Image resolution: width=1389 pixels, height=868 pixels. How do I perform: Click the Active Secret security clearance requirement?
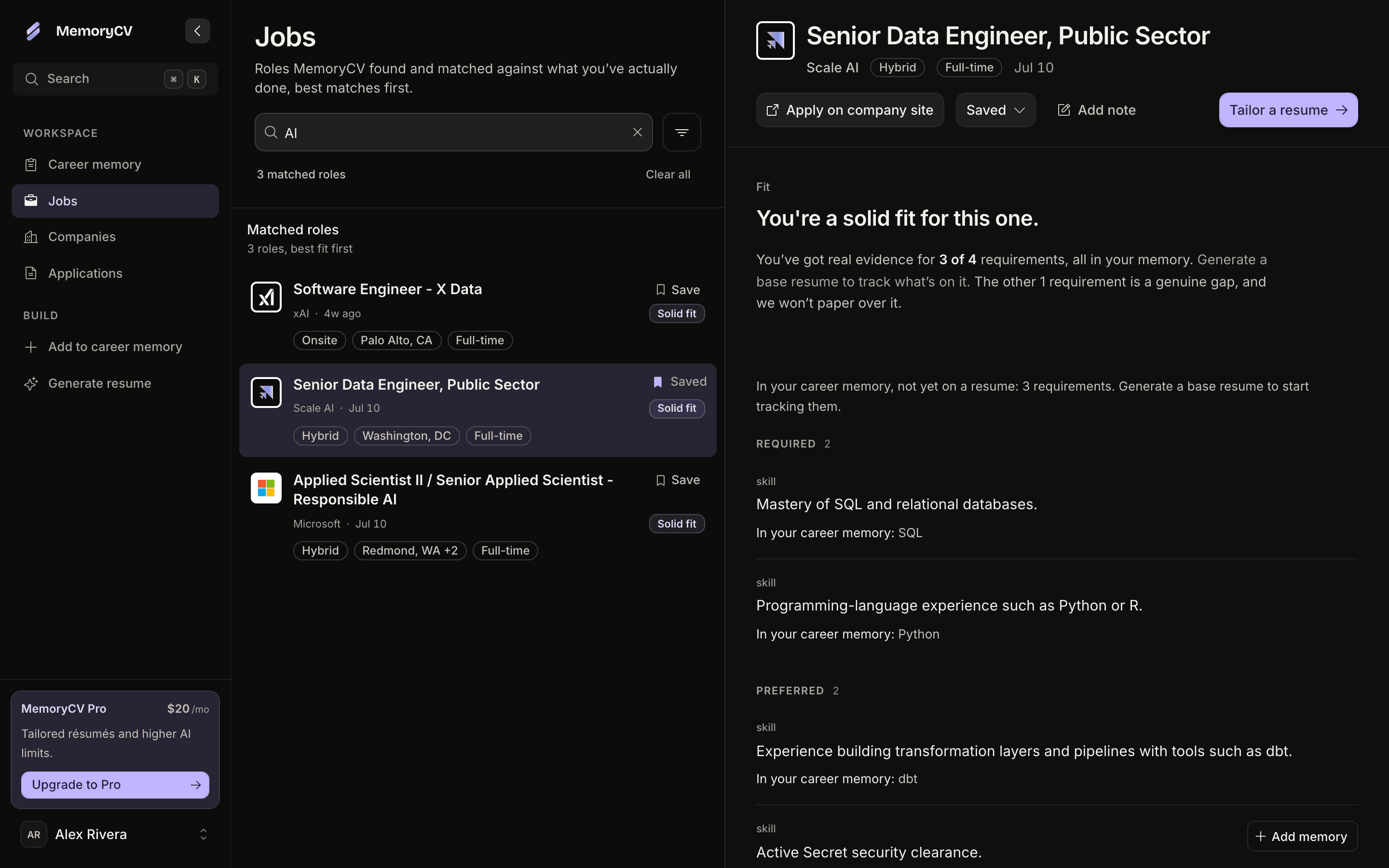869,853
